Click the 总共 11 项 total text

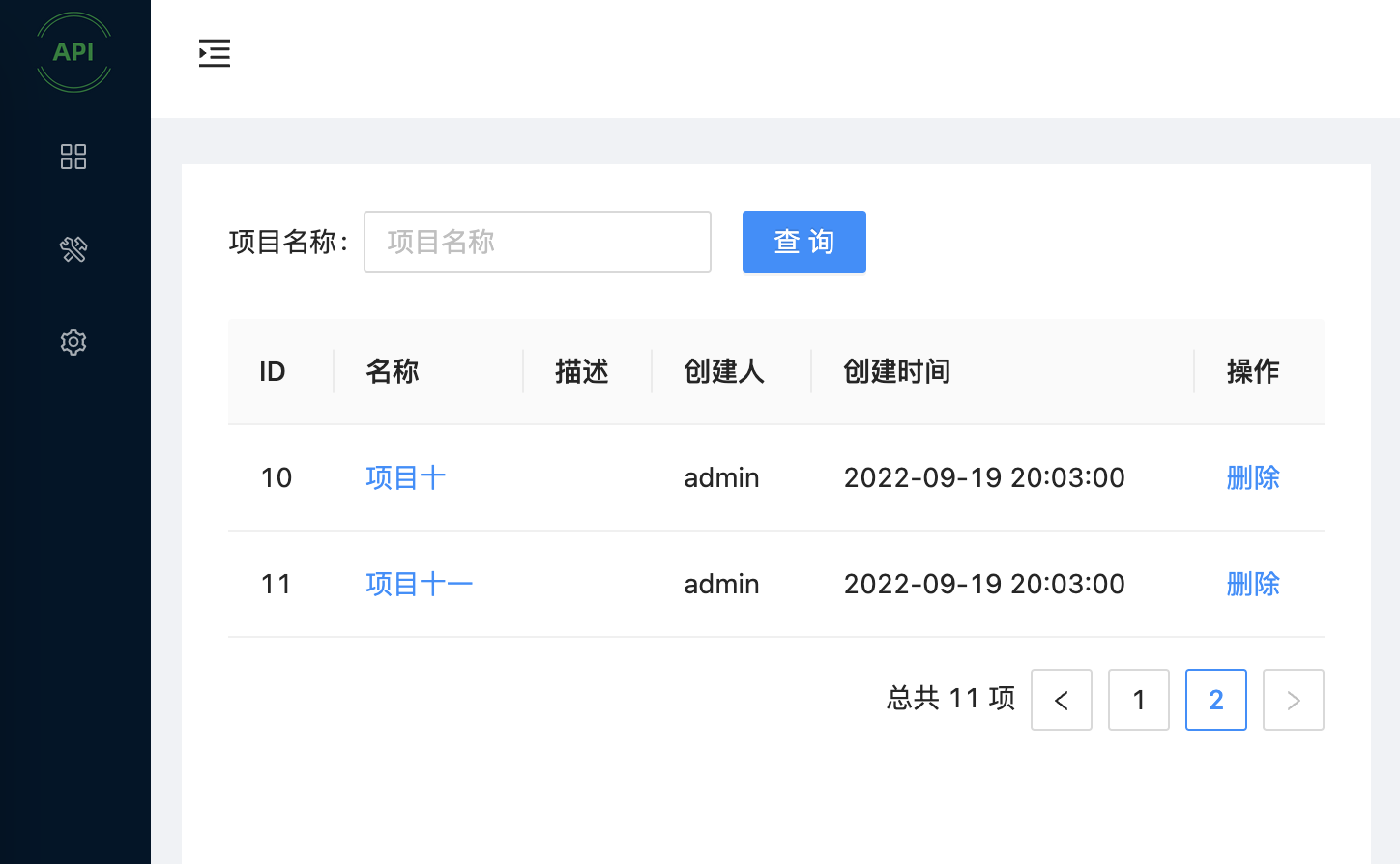click(x=951, y=698)
